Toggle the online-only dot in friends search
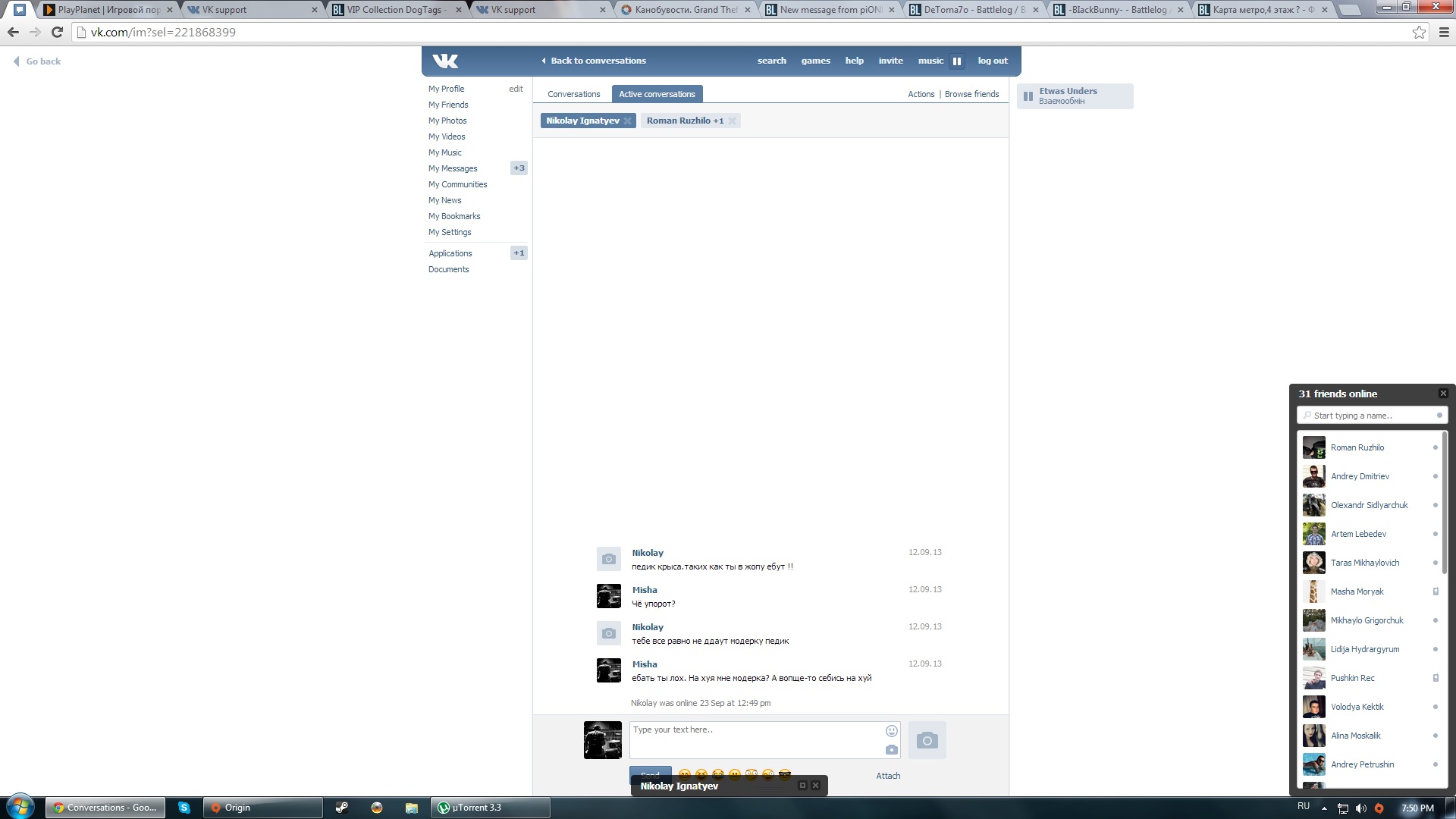The width and height of the screenshot is (1456, 819). pyautogui.click(x=1439, y=416)
